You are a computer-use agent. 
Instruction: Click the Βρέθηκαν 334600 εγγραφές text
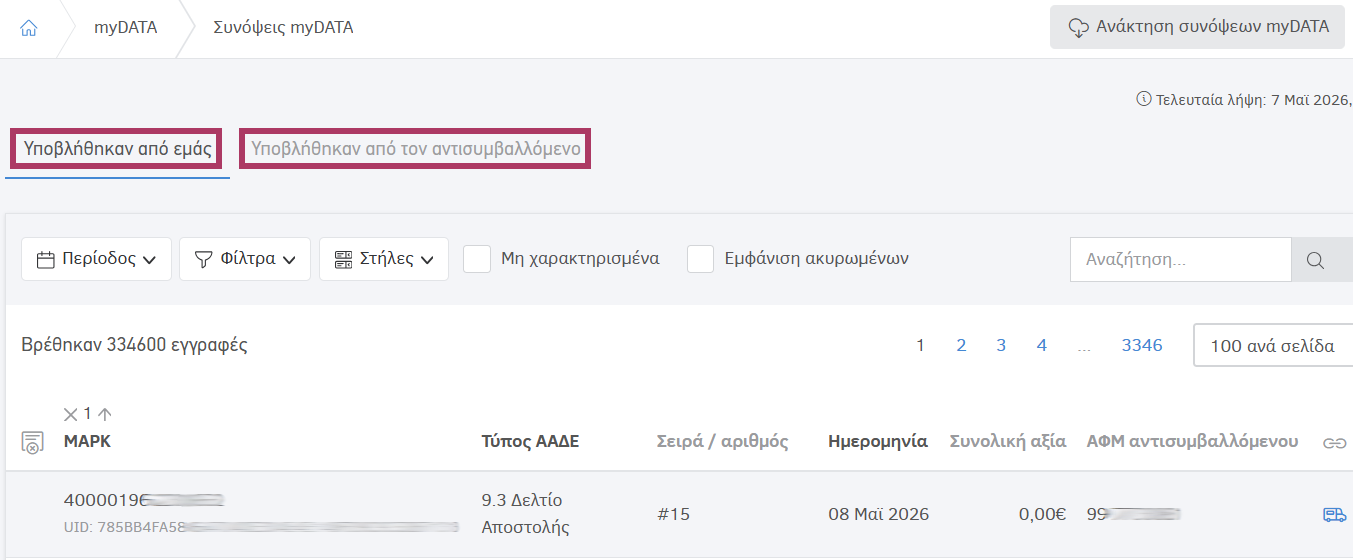pyautogui.click(x=134, y=346)
